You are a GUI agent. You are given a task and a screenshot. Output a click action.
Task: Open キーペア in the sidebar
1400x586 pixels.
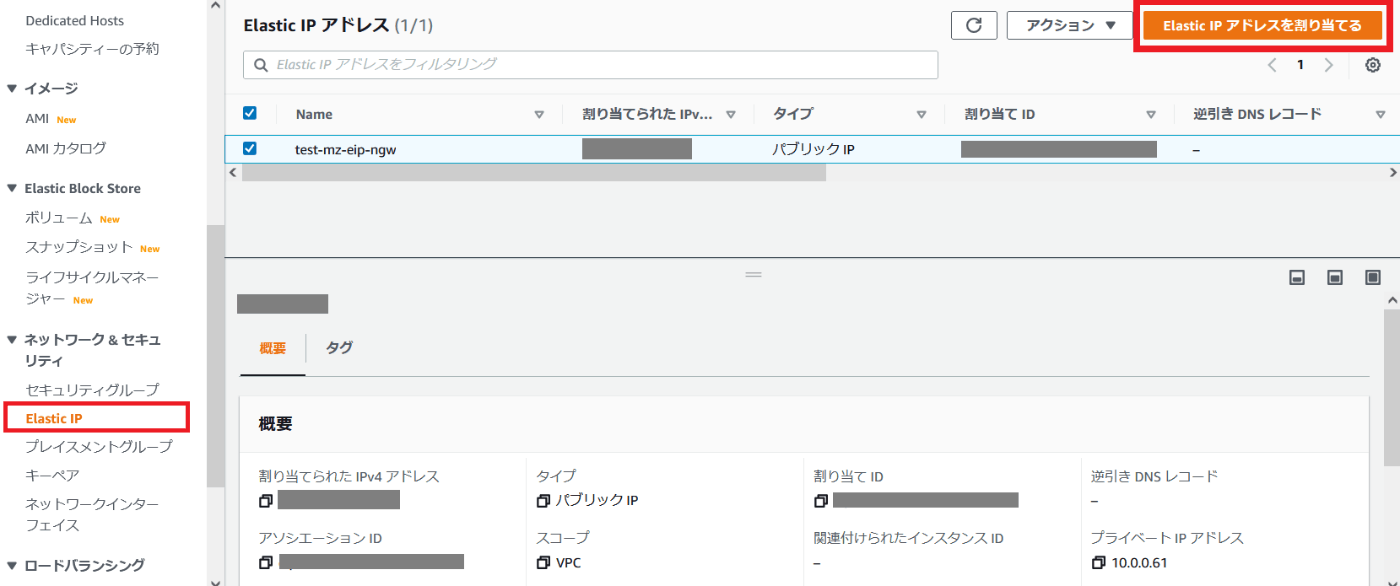click(52, 475)
